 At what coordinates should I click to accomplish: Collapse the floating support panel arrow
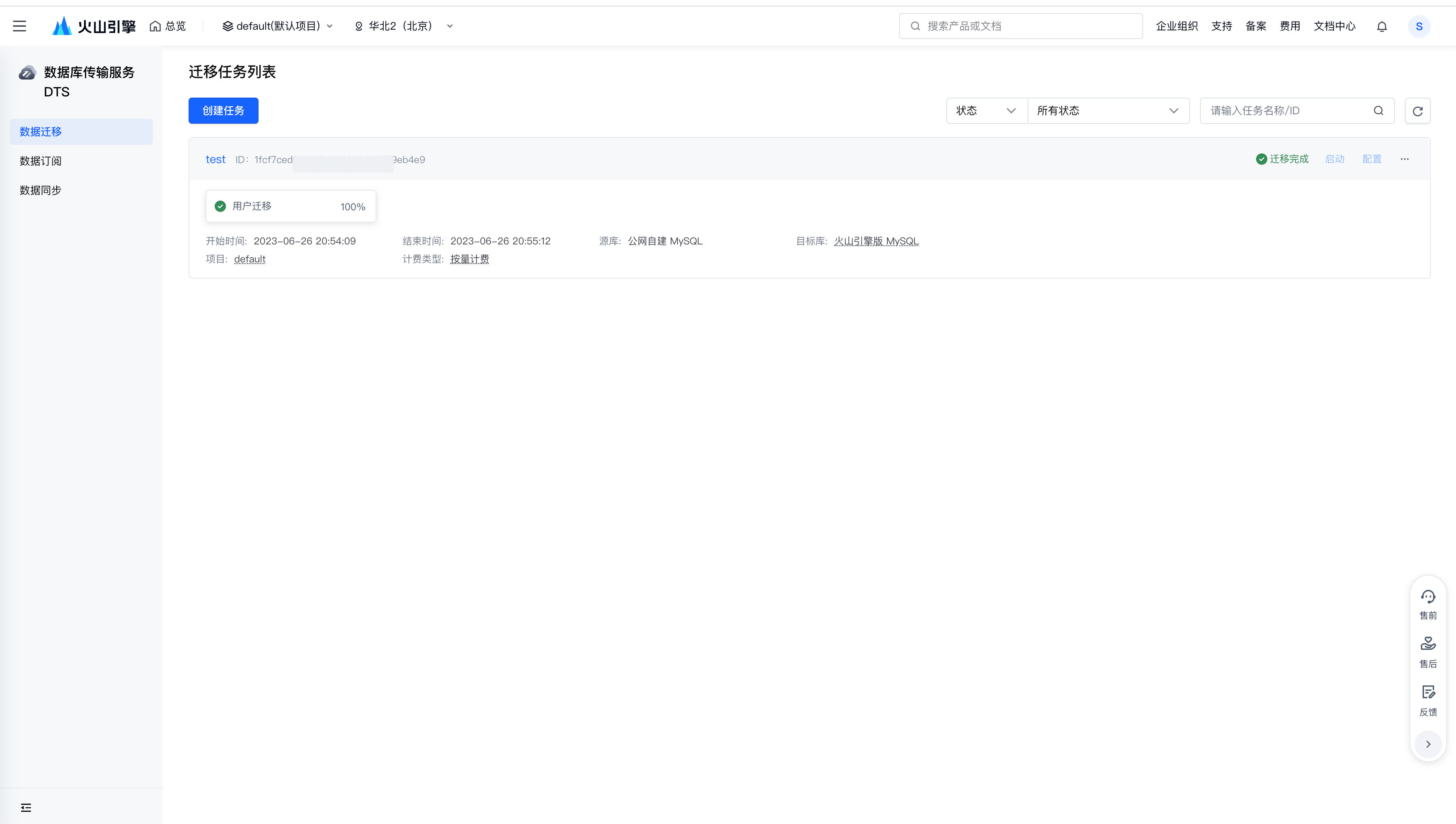pyautogui.click(x=1428, y=744)
